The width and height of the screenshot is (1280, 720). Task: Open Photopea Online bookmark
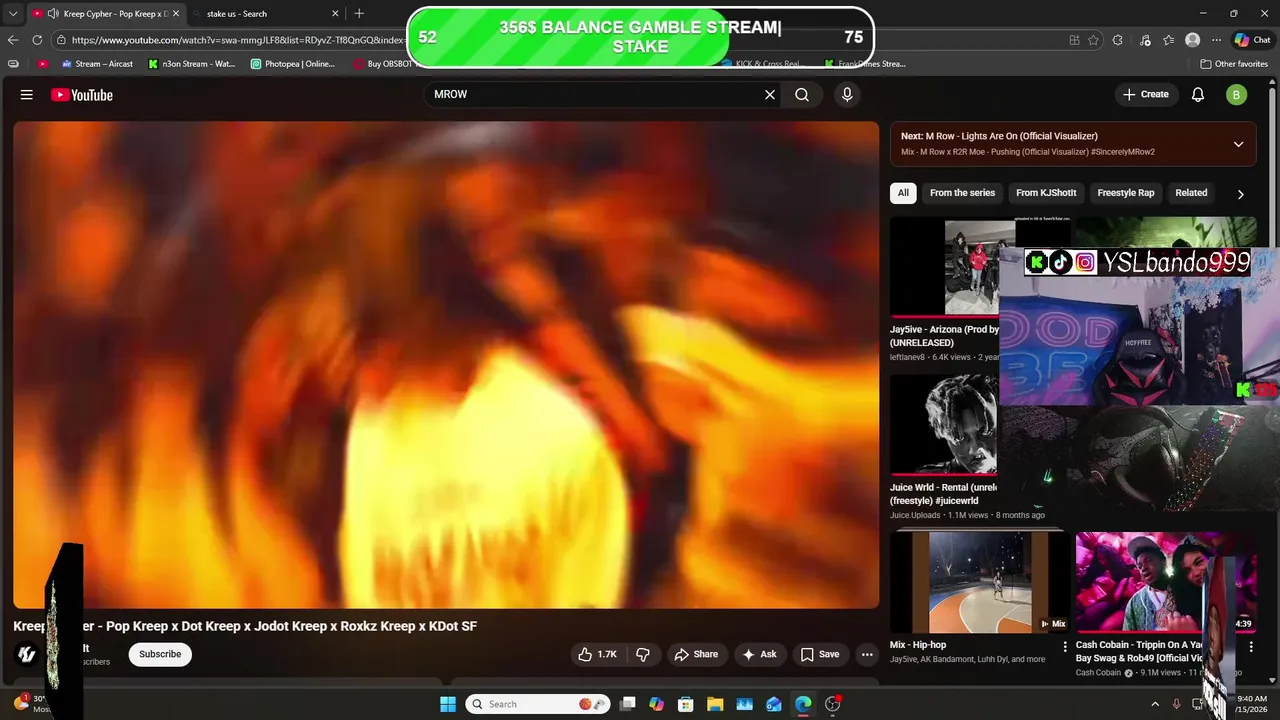pyautogui.click(x=293, y=64)
